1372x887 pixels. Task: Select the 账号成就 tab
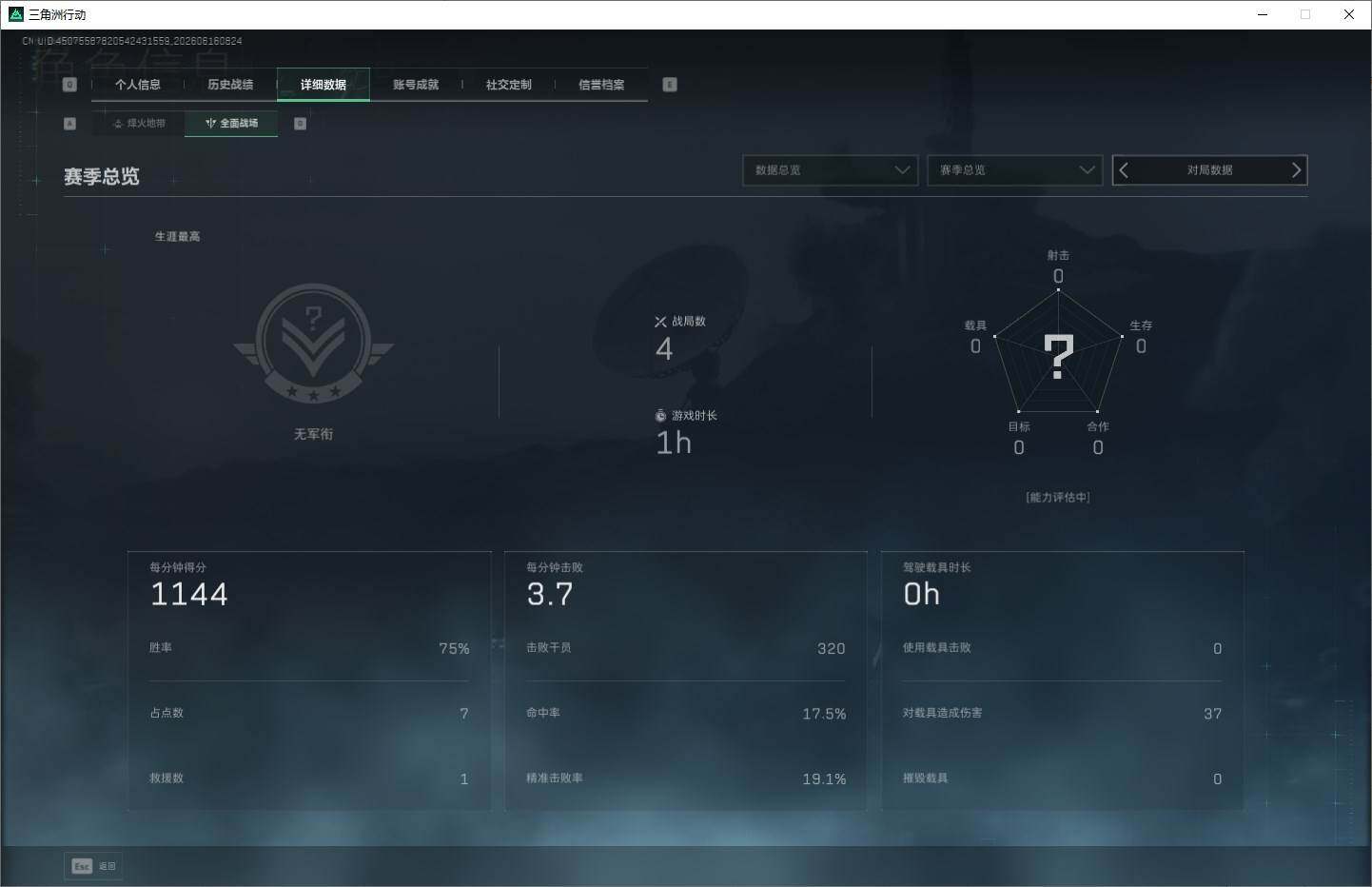pyautogui.click(x=416, y=85)
